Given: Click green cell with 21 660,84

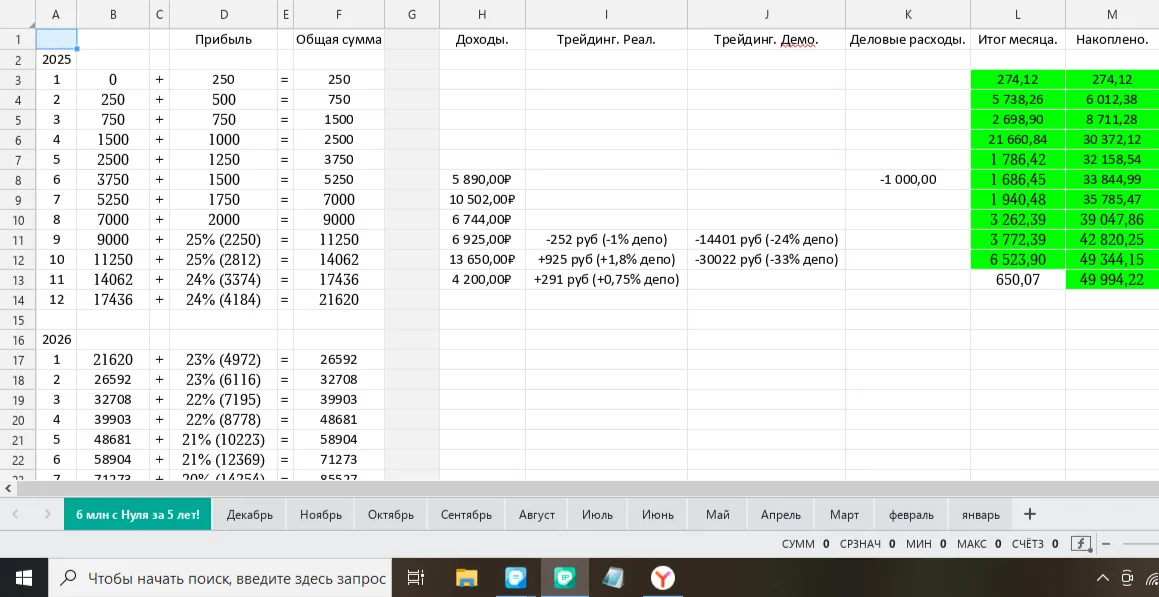Looking at the screenshot, I should (x=1018, y=140).
